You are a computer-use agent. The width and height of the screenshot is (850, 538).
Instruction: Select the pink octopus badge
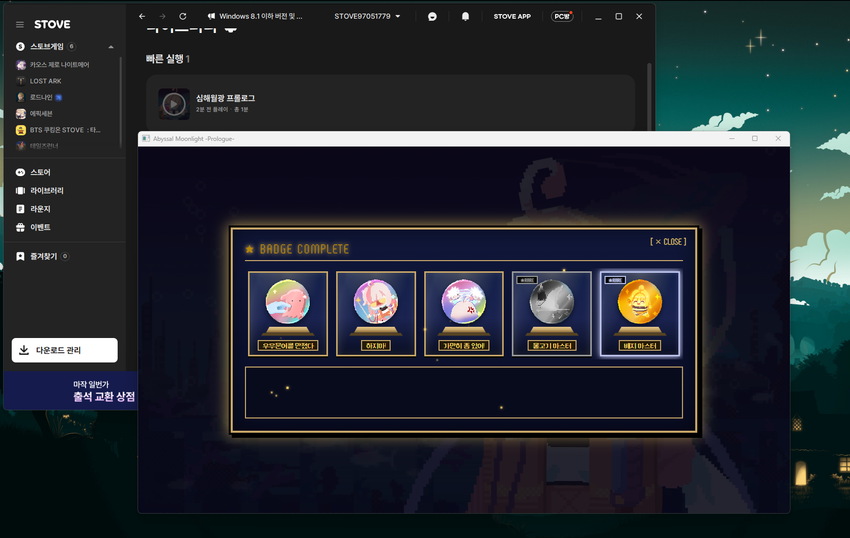tap(288, 313)
